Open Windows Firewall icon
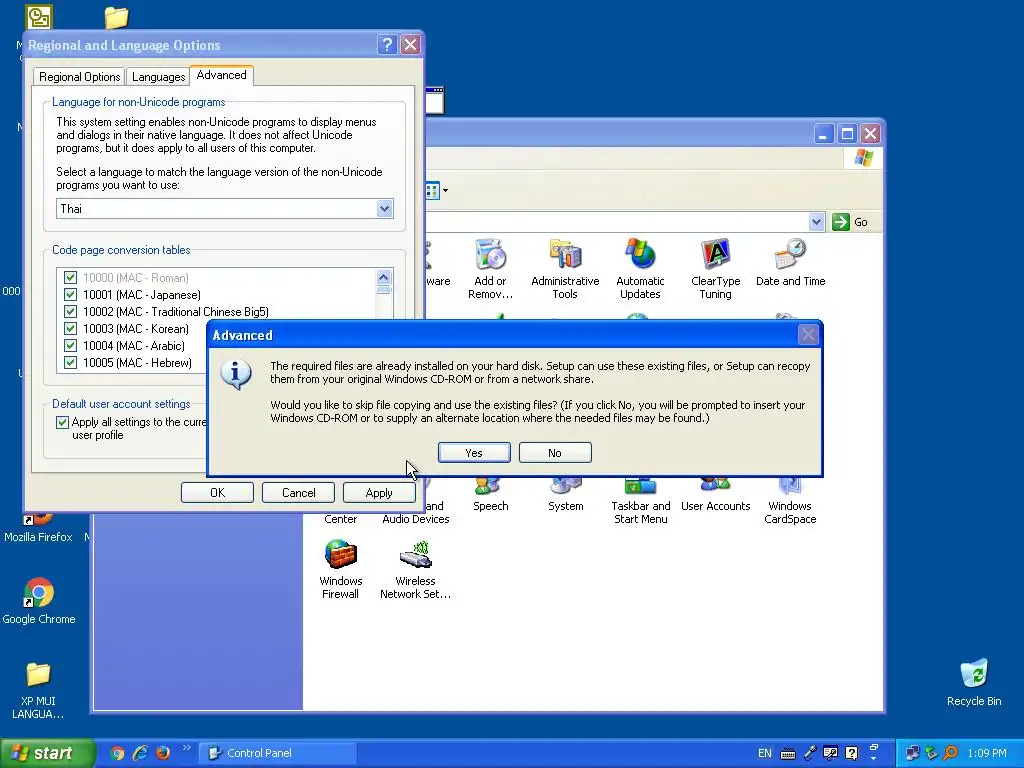 340,569
